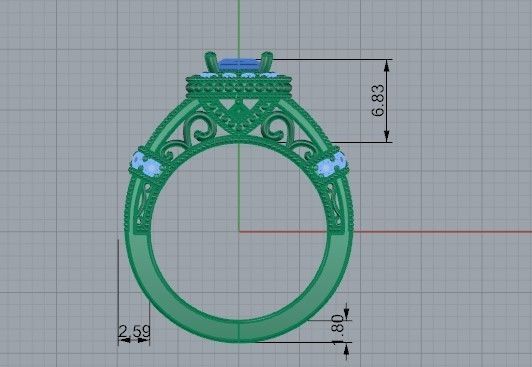Select the right scroll filigree under the head
The image size is (532, 367).
coord(278,127)
